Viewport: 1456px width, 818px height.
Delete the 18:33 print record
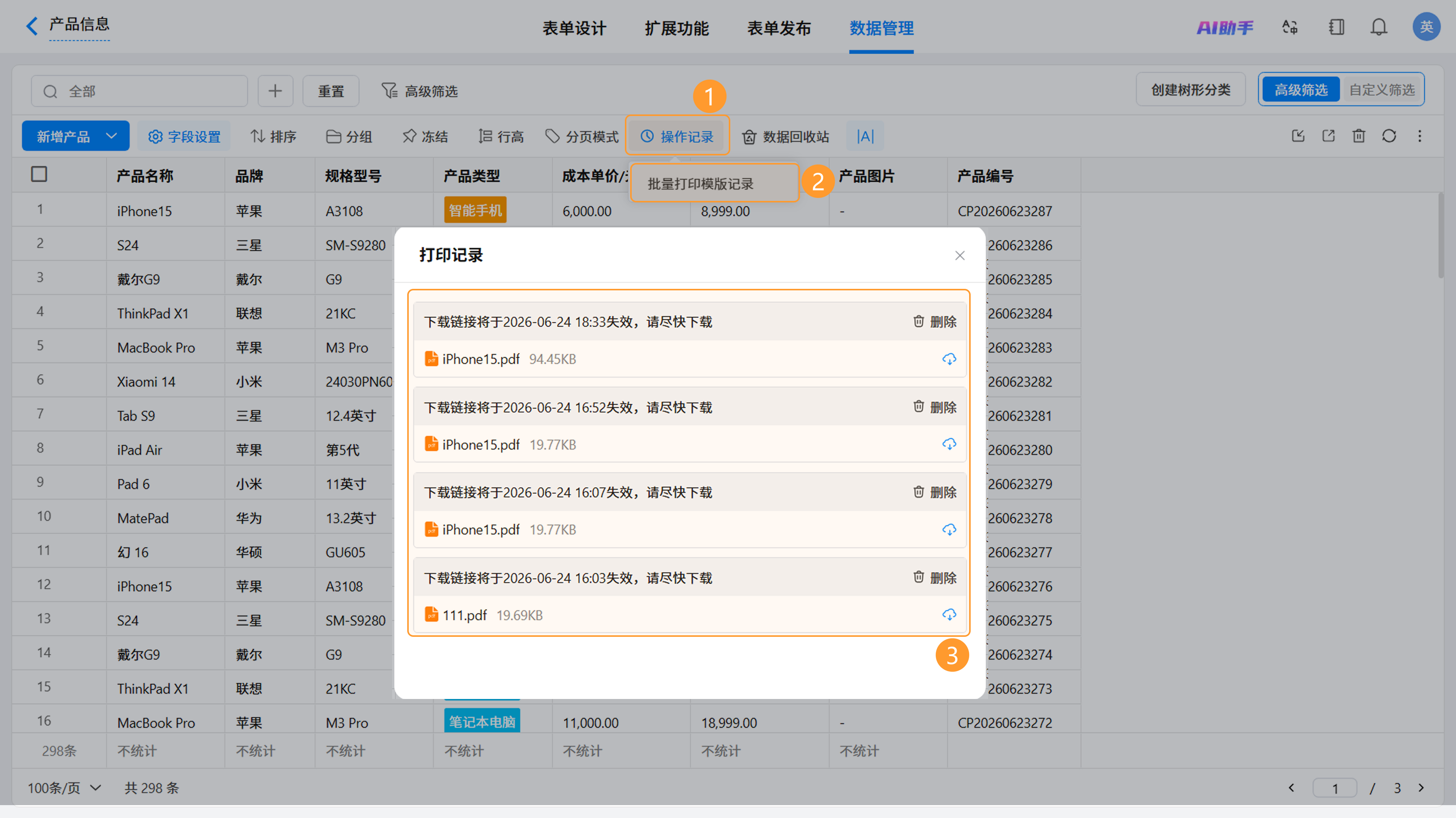[x=934, y=321]
